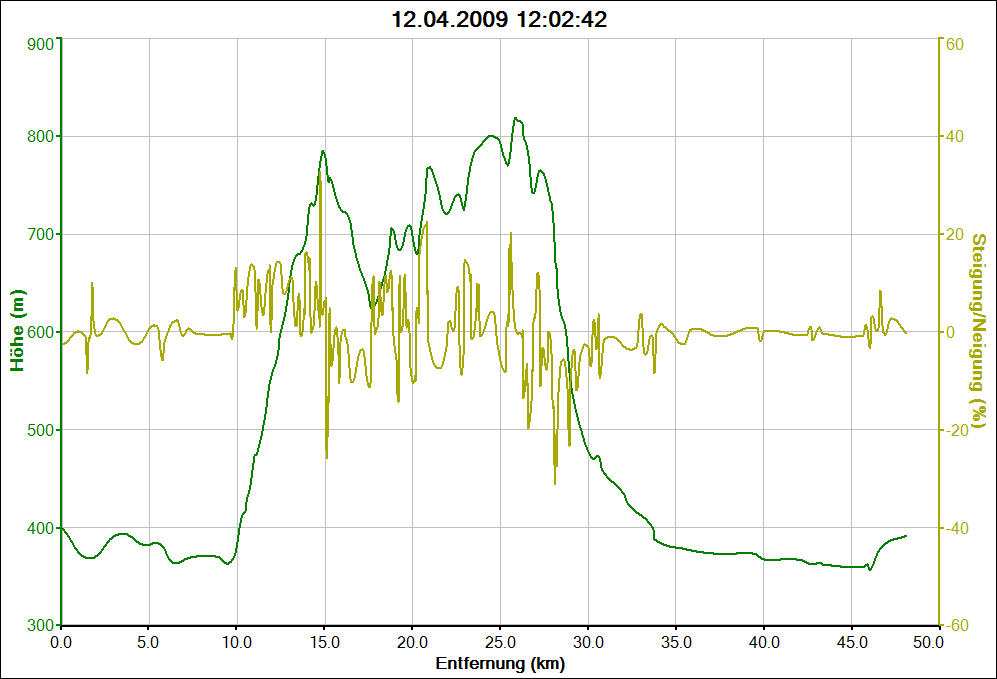Click the Entfernung (km) x-axis label

(x=498, y=663)
